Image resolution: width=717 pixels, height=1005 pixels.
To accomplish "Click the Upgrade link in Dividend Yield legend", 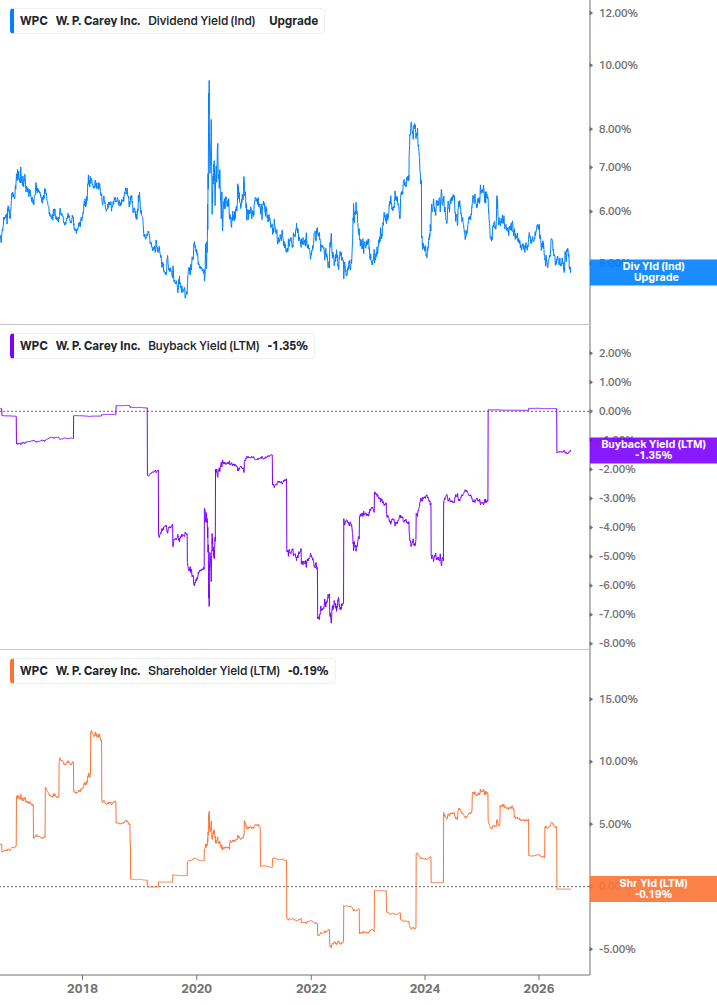I will coord(293,21).
